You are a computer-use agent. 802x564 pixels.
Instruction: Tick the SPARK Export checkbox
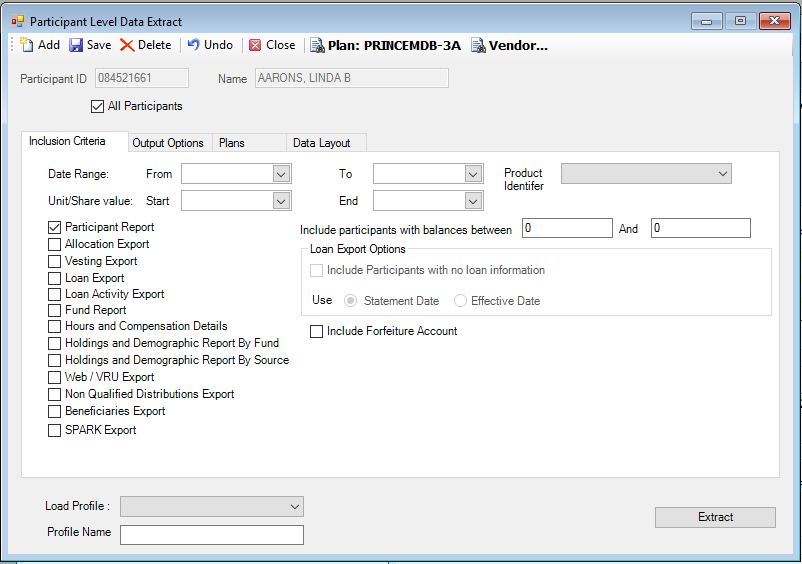(x=55, y=430)
